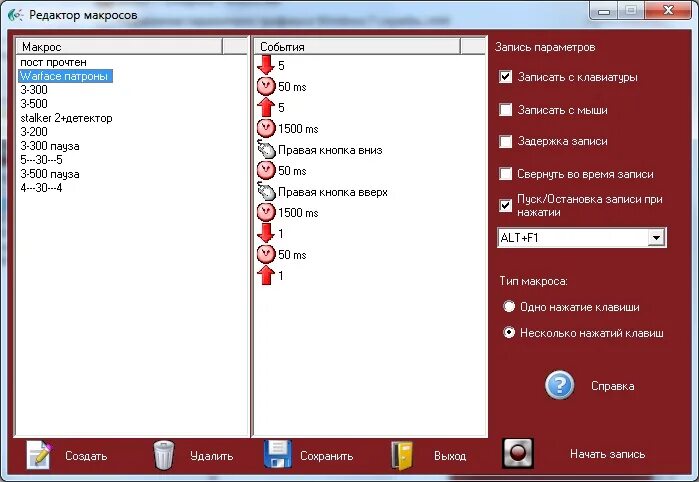Click the door Выход icon
The height and width of the screenshot is (482, 699).
pos(402,455)
